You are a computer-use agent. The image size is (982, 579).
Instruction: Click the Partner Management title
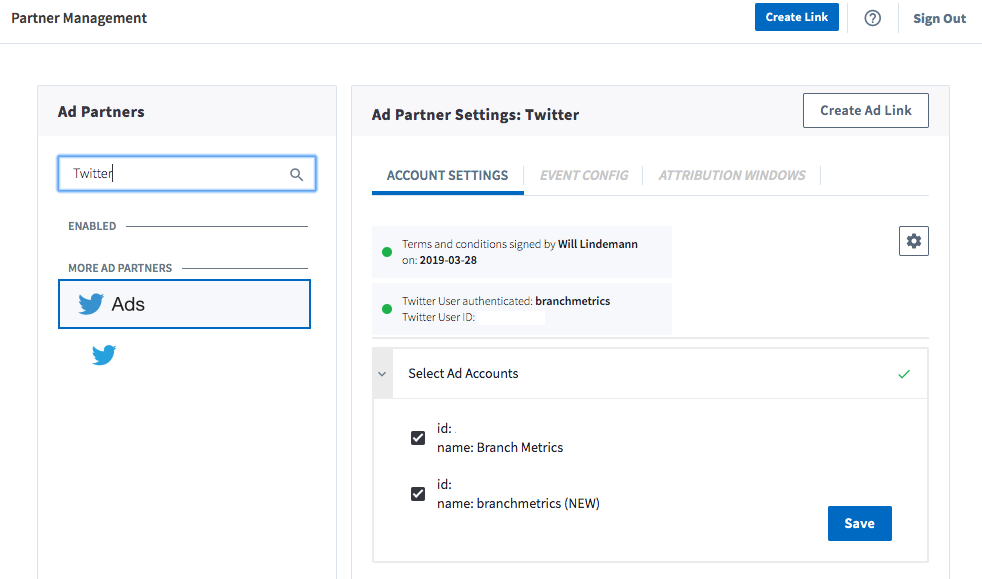click(79, 18)
